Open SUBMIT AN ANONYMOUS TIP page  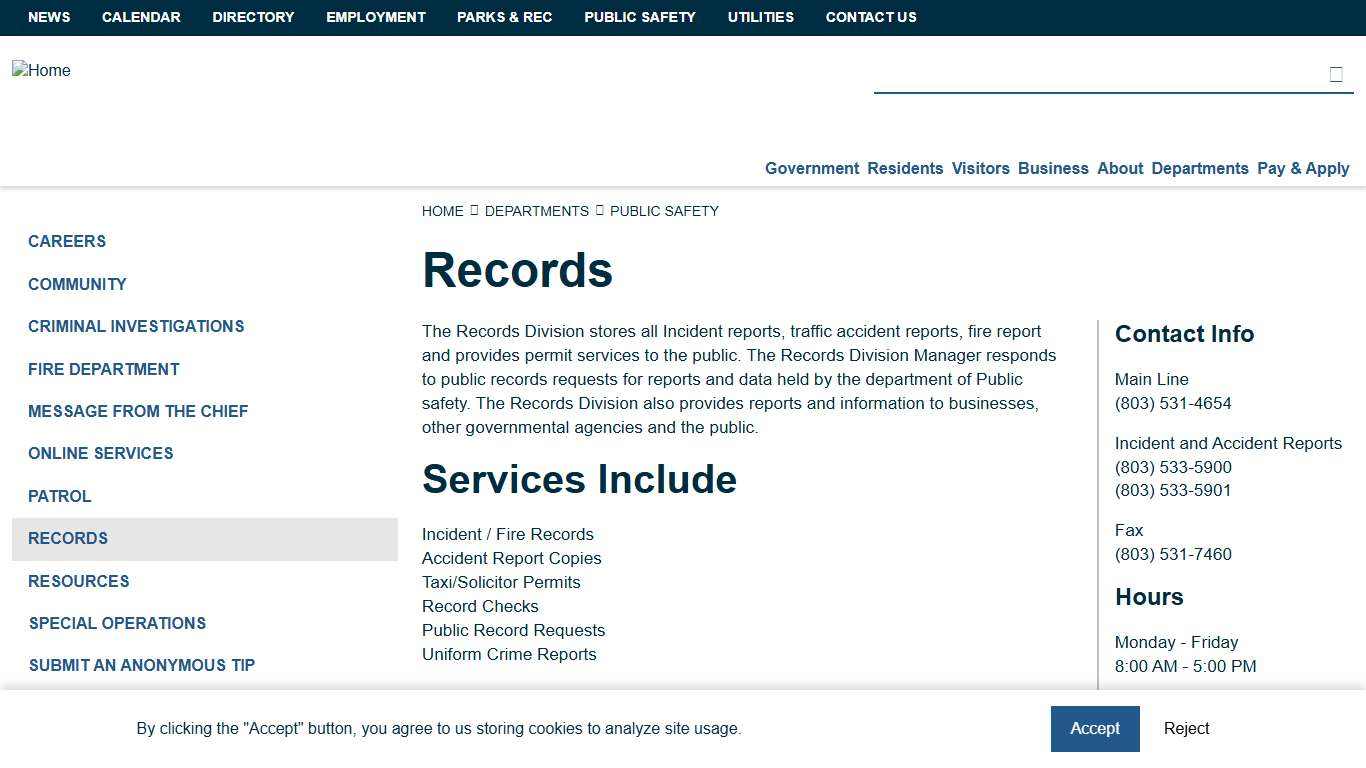141,665
